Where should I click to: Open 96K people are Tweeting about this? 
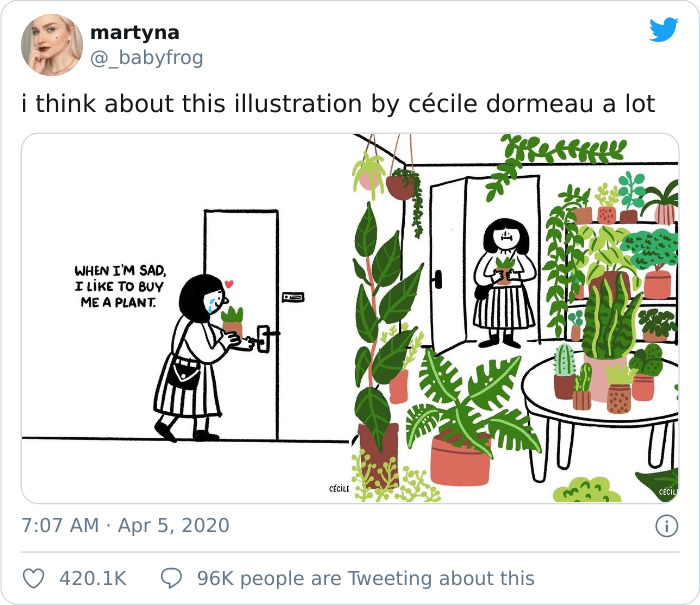(x=365, y=578)
